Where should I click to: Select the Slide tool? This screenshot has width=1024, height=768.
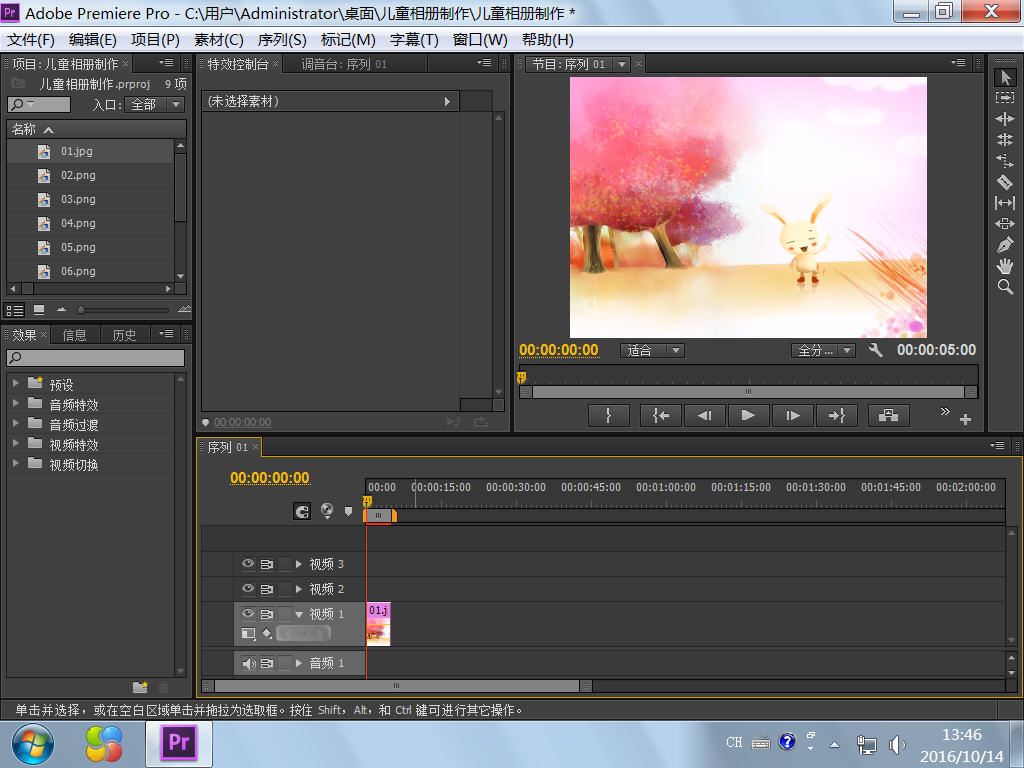pyautogui.click(x=1005, y=223)
